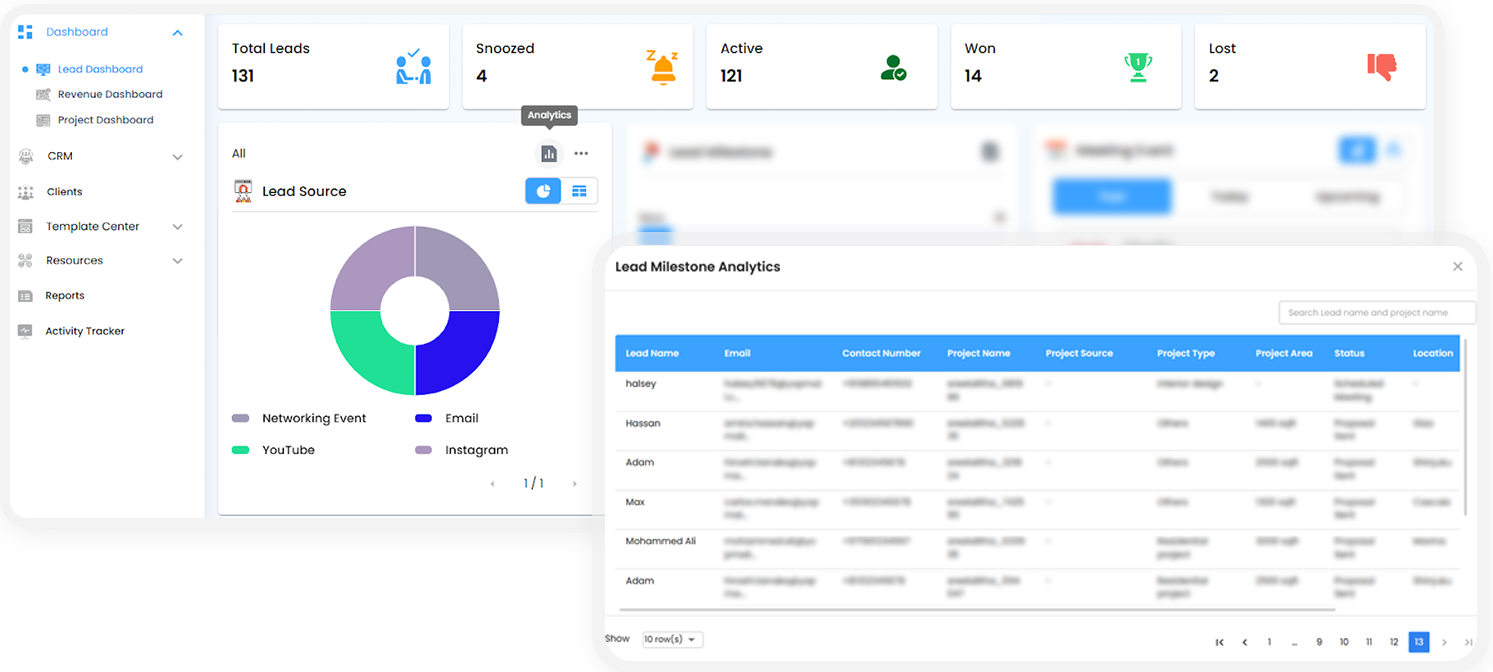1493x672 pixels.
Task: Open Revenue Dashboard in sidebar
Action: (110, 94)
